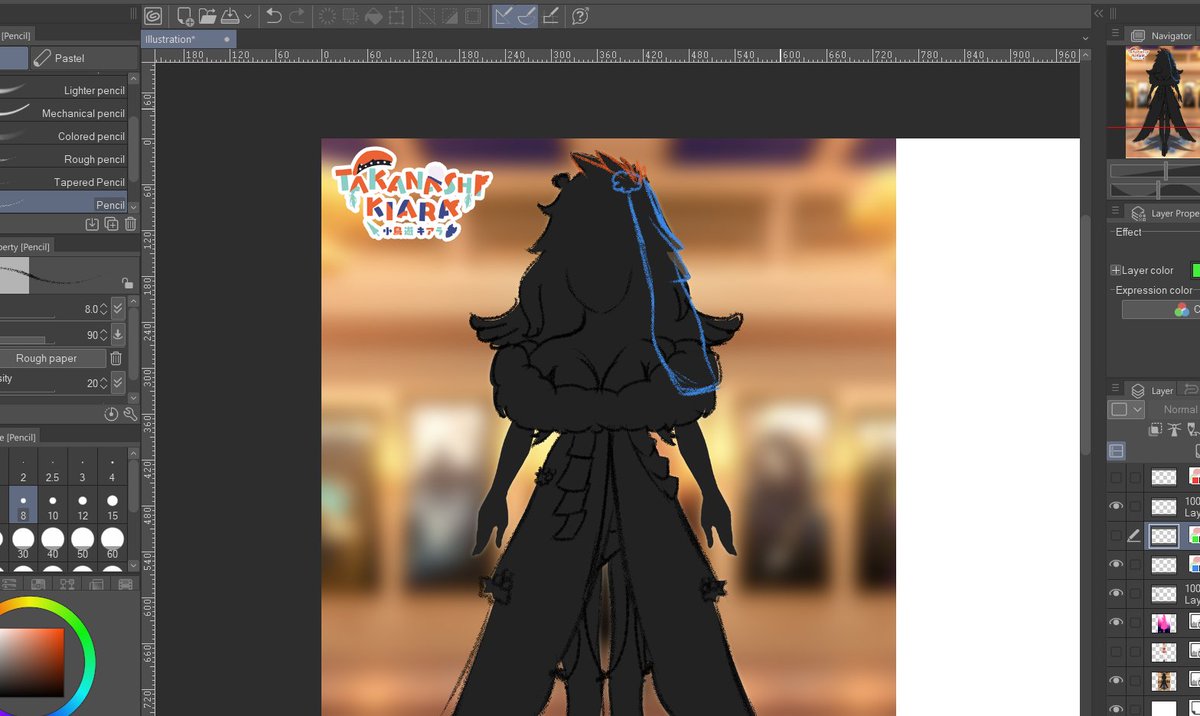Adjust the Navigator rotation slider

pos(1156,189)
